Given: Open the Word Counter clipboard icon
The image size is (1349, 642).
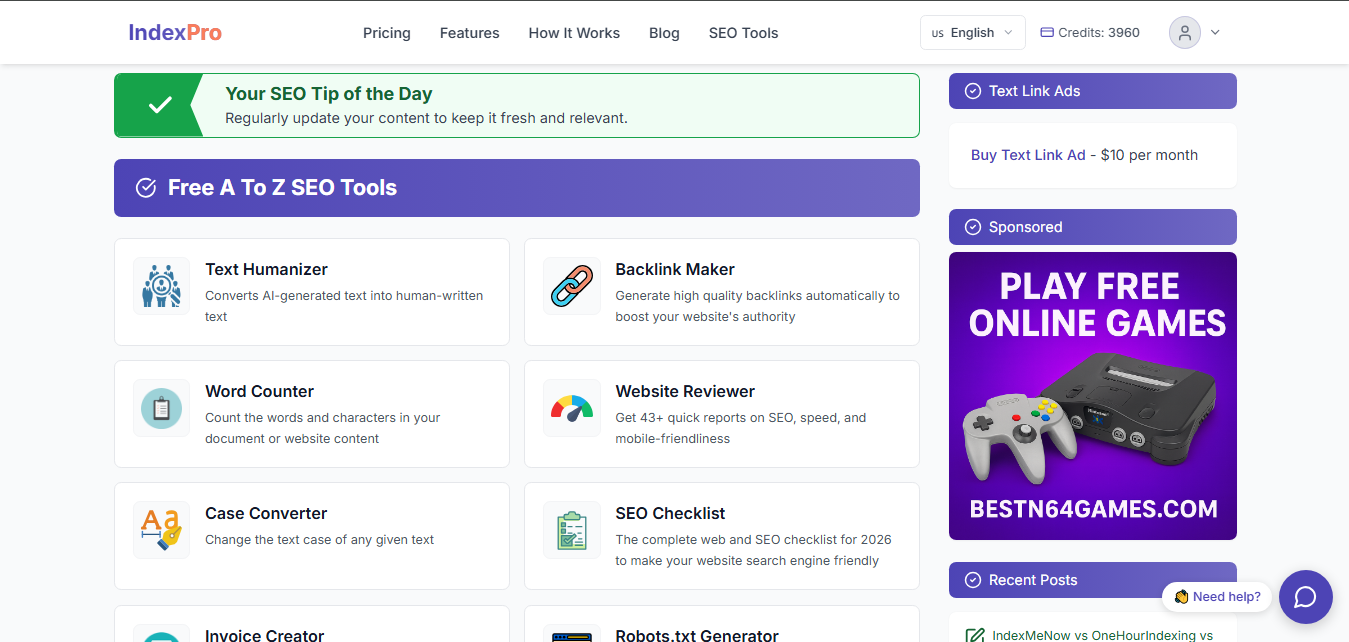Looking at the screenshot, I should 161,408.
